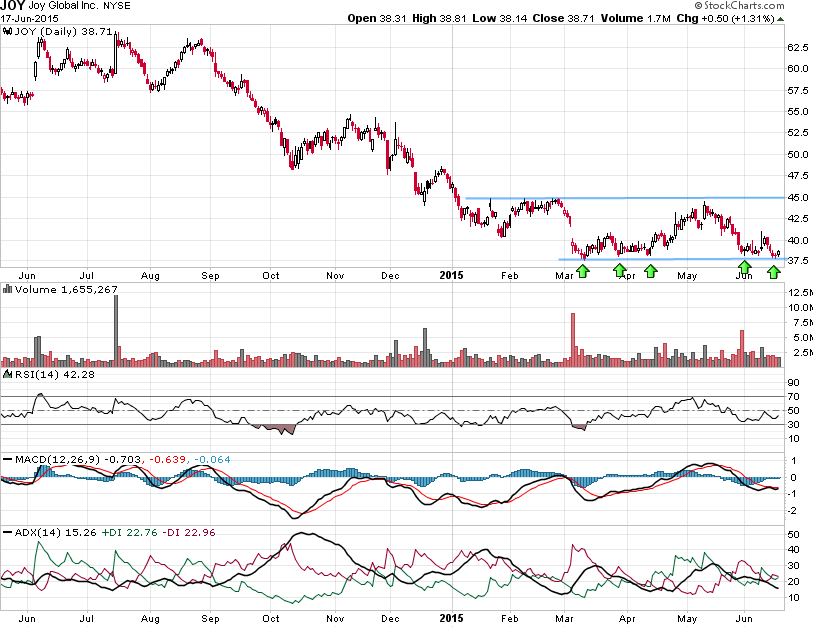Click the 20 level on the ADX axis
This screenshot has height=627, width=813.
(793, 581)
